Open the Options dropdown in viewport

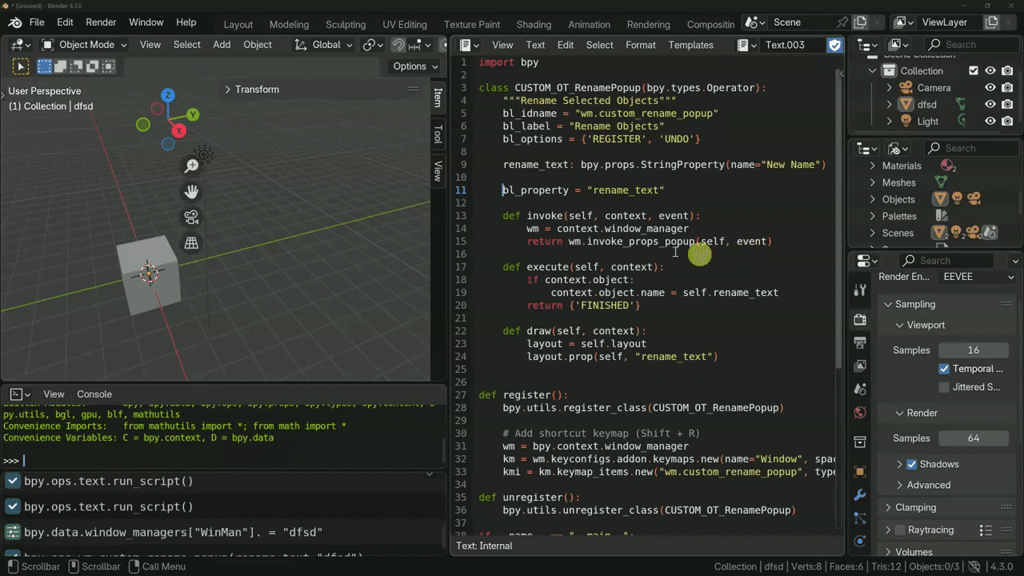pos(415,67)
